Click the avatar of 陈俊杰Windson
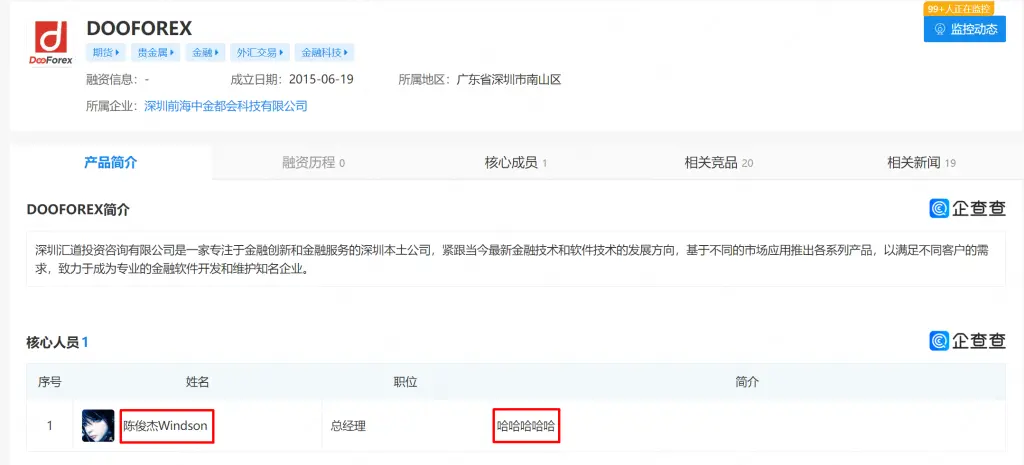 pyautogui.click(x=98, y=426)
